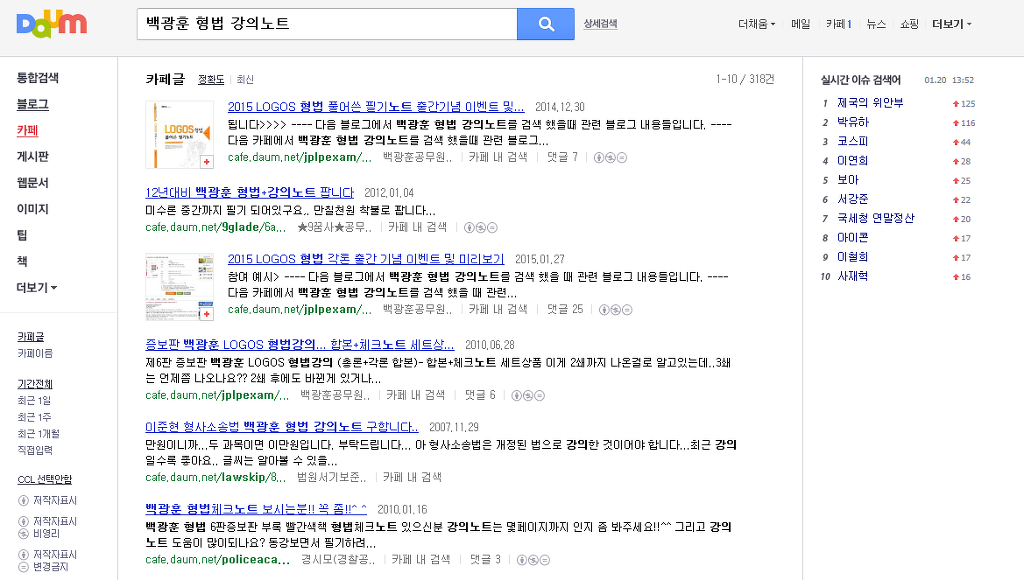Open 이준현 형사소송법 백광훈 형법 강의노트 구합니다 result
1024x580 pixels.
coord(282,427)
